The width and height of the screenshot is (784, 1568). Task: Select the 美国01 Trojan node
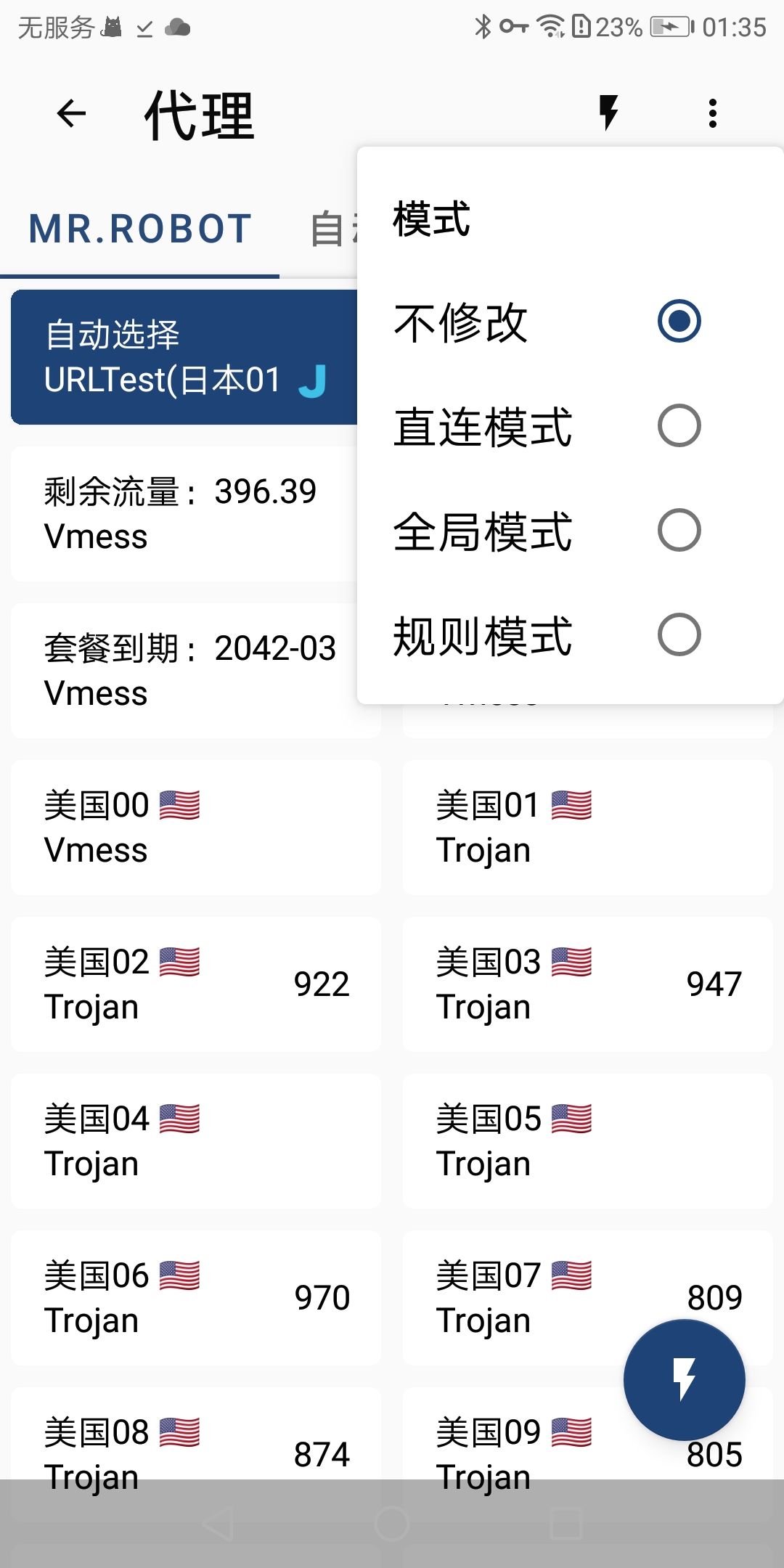tap(587, 828)
